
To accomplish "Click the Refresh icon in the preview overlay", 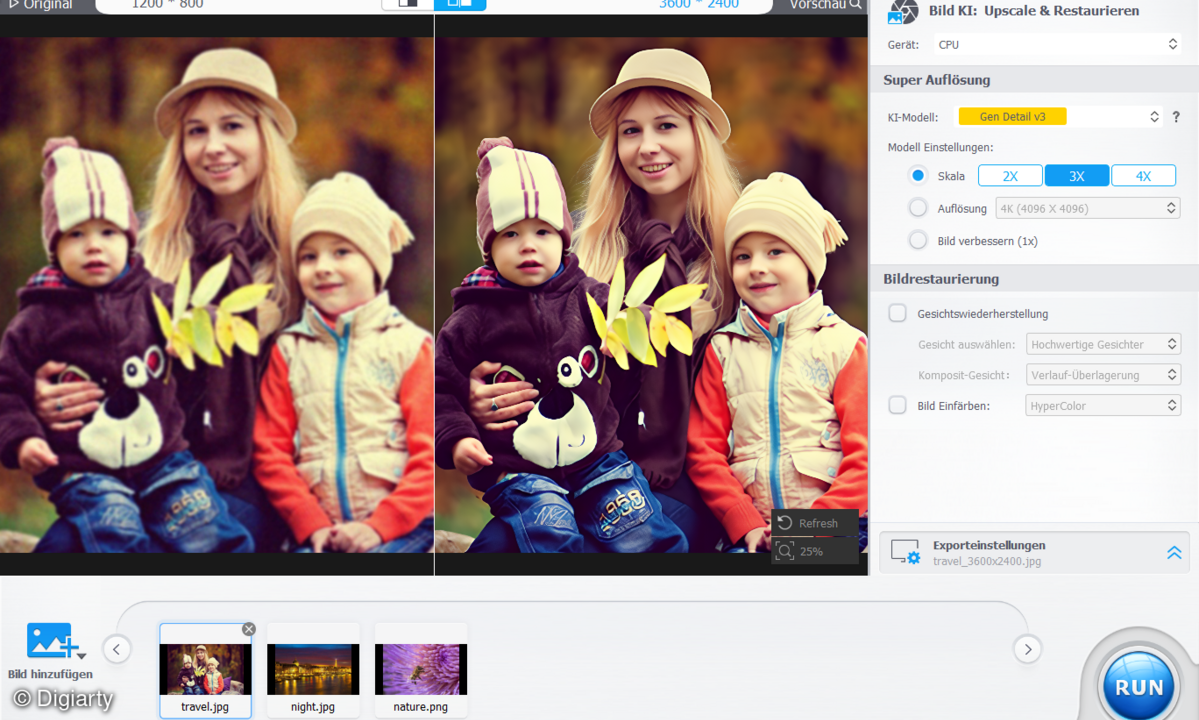I will tap(787, 523).
